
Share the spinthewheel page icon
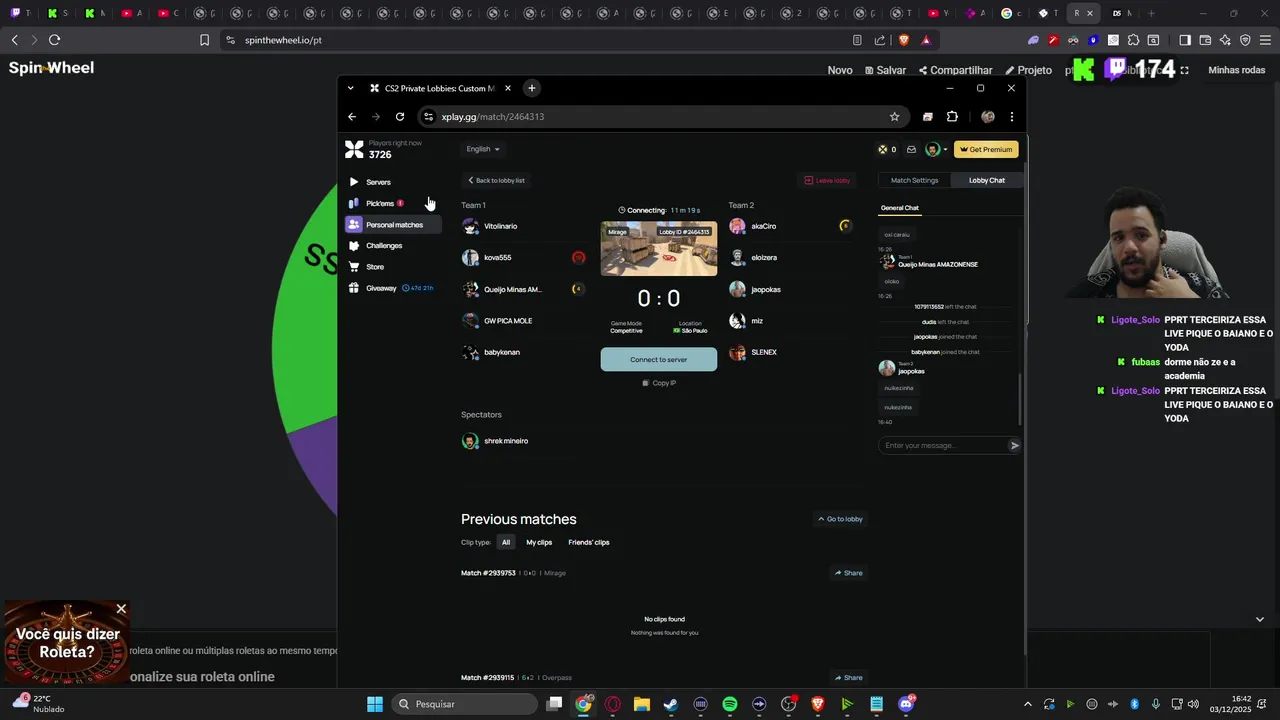tap(880, 40)
